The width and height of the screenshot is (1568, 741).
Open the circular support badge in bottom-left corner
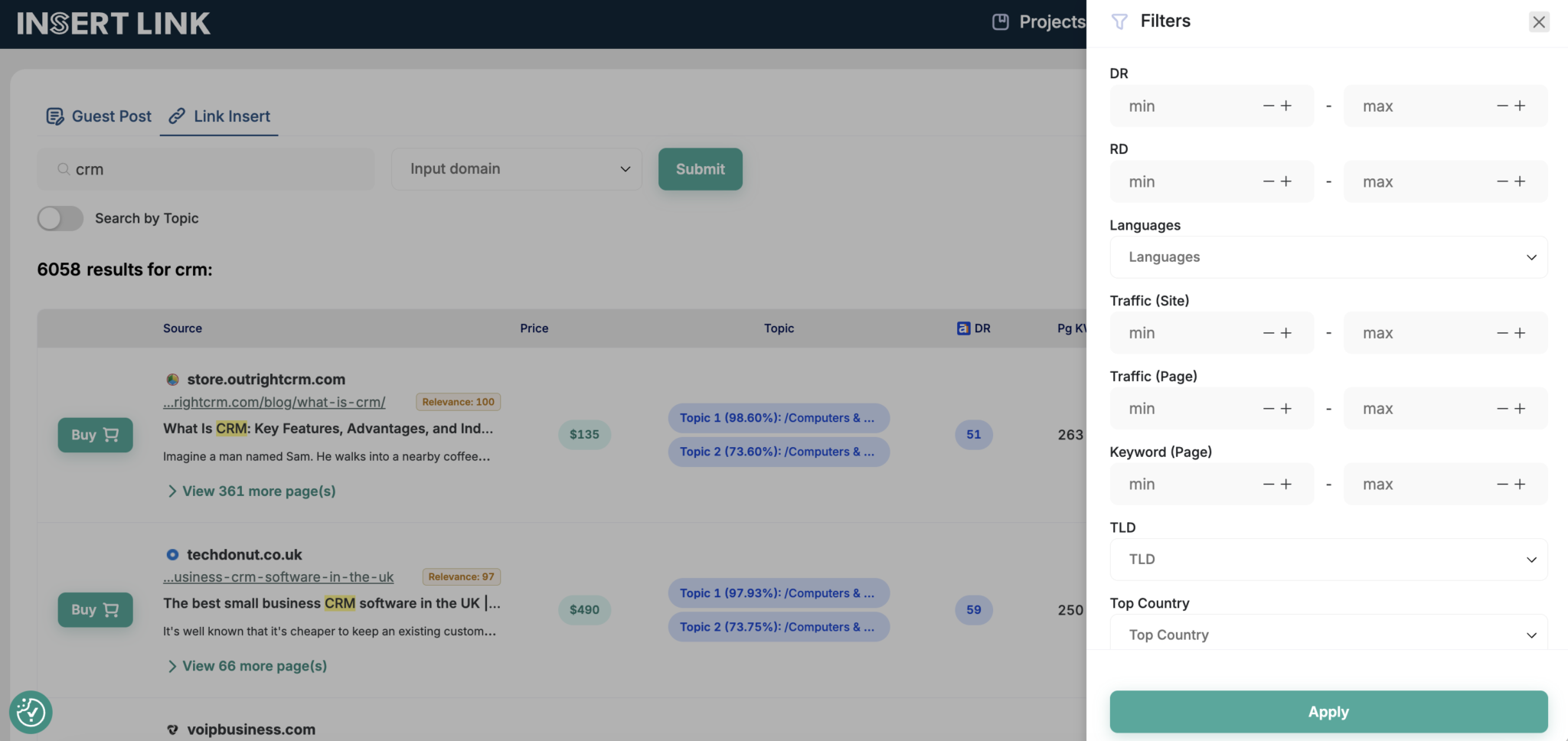(x=31, y=712)
